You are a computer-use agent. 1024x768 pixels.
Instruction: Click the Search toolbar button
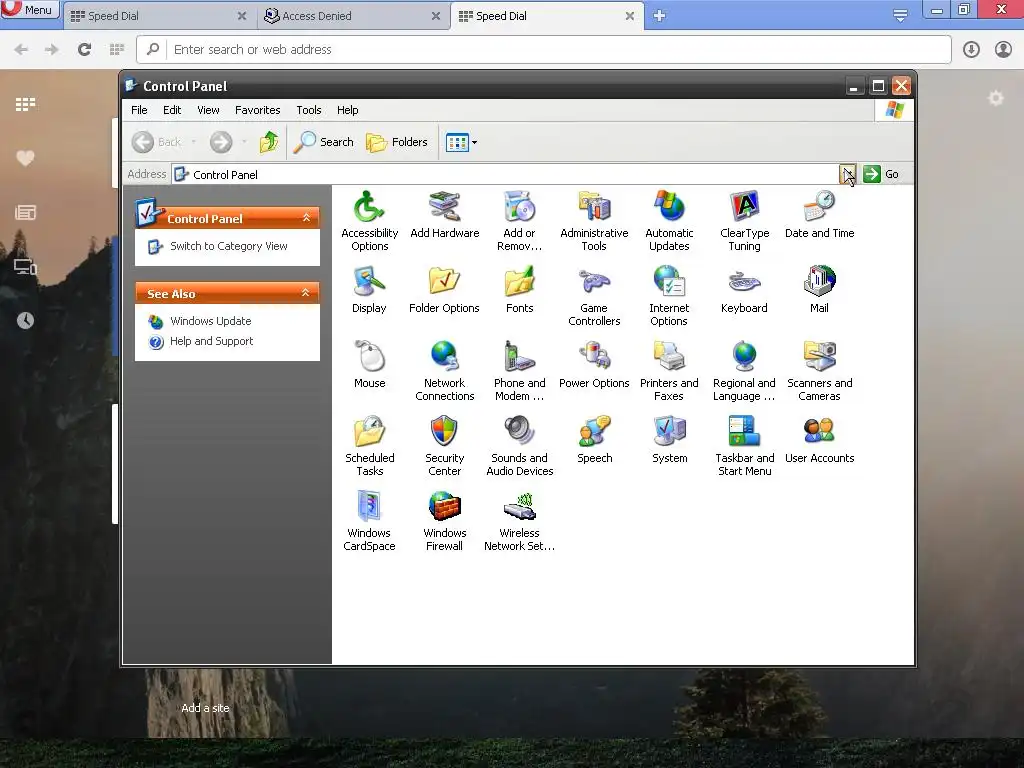click(x=323, y=142)
